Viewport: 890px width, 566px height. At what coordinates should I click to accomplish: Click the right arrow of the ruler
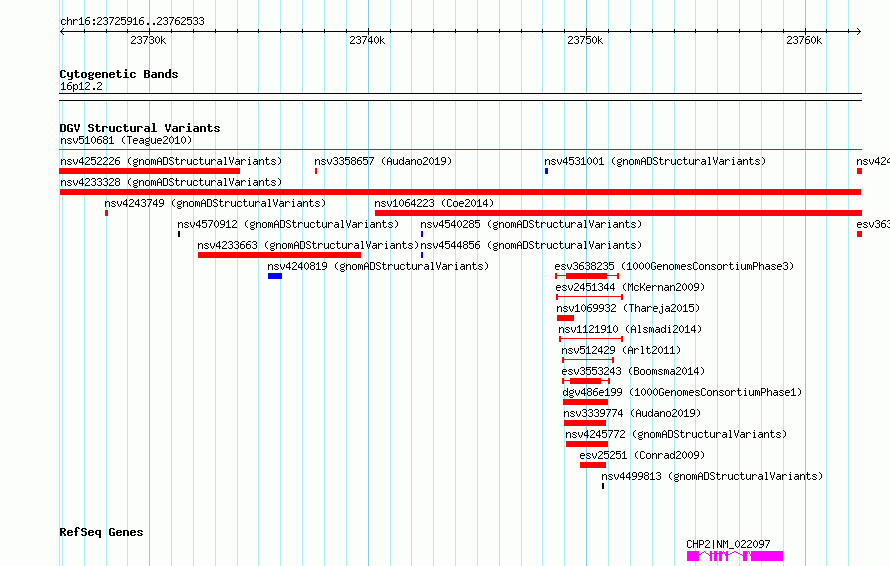pyautogui.click(x=859, y=31)
